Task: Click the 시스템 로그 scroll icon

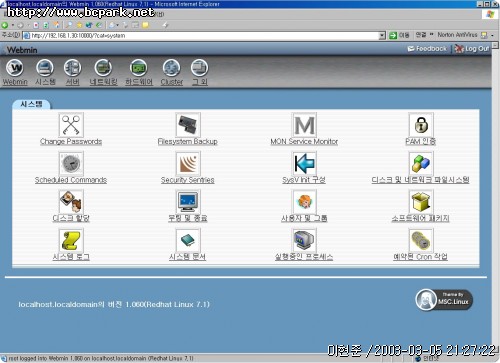Action: click(71, 240)
